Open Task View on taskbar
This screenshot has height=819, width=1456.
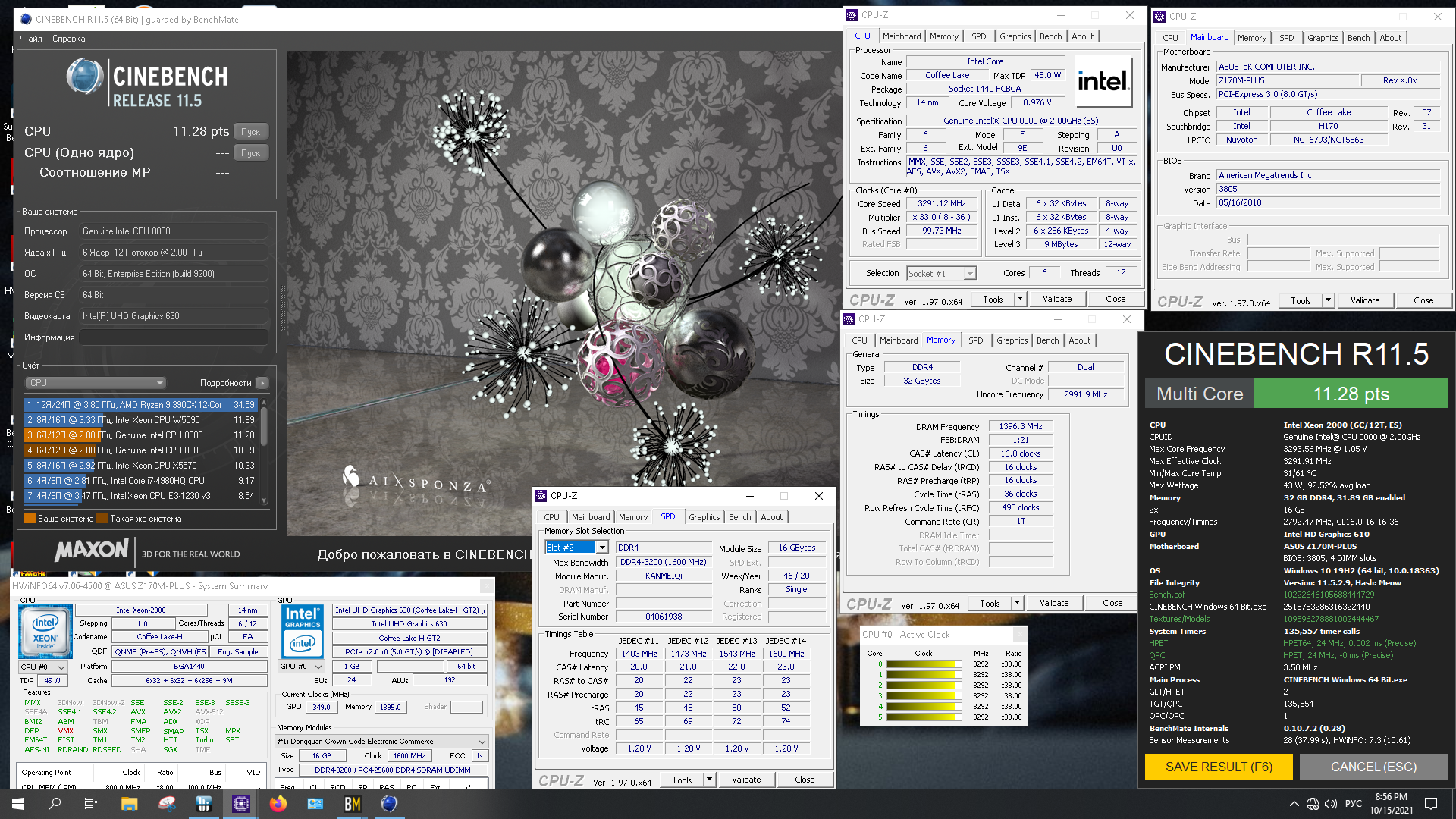(91, 804)
